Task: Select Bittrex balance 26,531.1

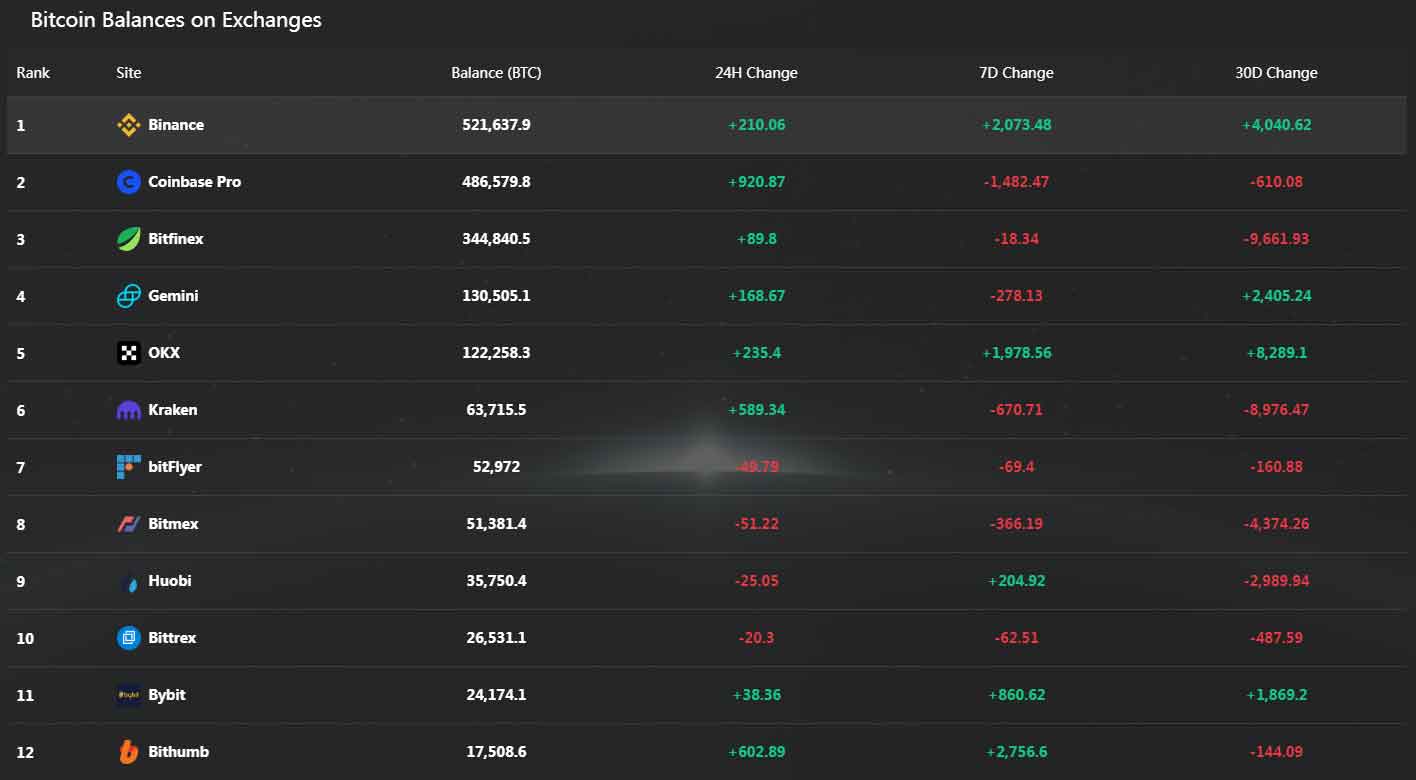Action: tap(496, 638)
